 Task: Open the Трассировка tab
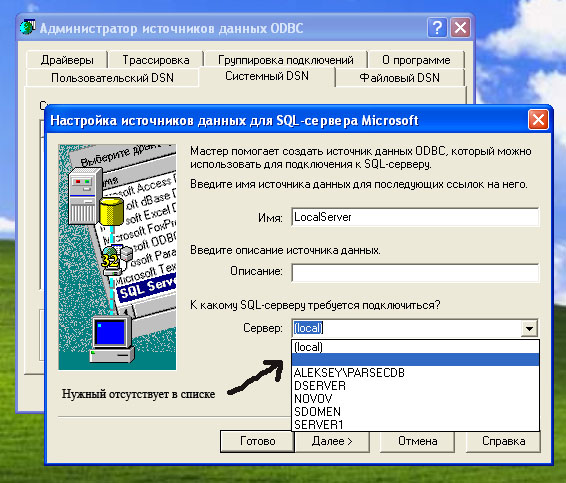tap(156, 60)
